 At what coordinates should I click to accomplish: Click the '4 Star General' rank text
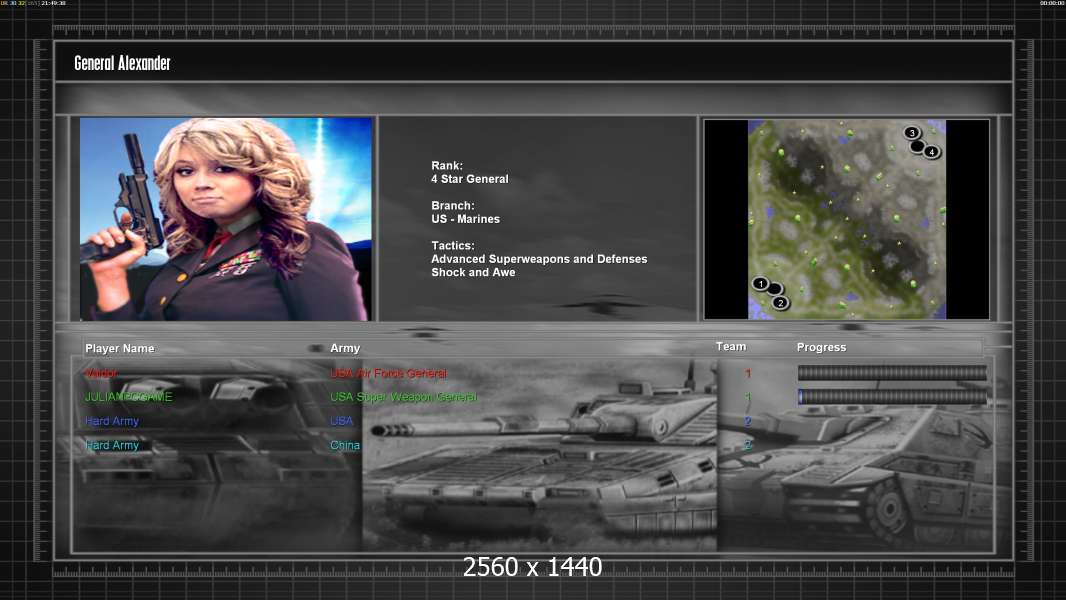[470, 179]
